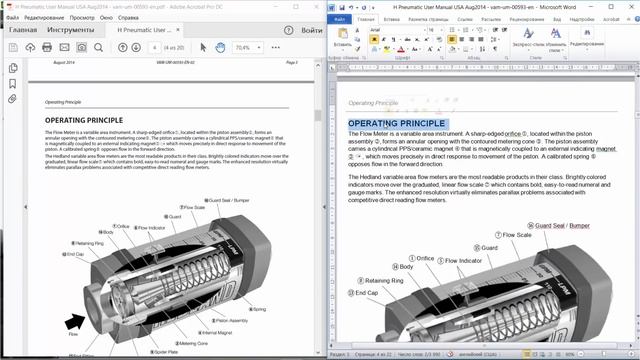Click Войти sign-in button in Acrobat
Image resolution: width=640 pixels, height=360 pixels.
[x=312, y=30]
